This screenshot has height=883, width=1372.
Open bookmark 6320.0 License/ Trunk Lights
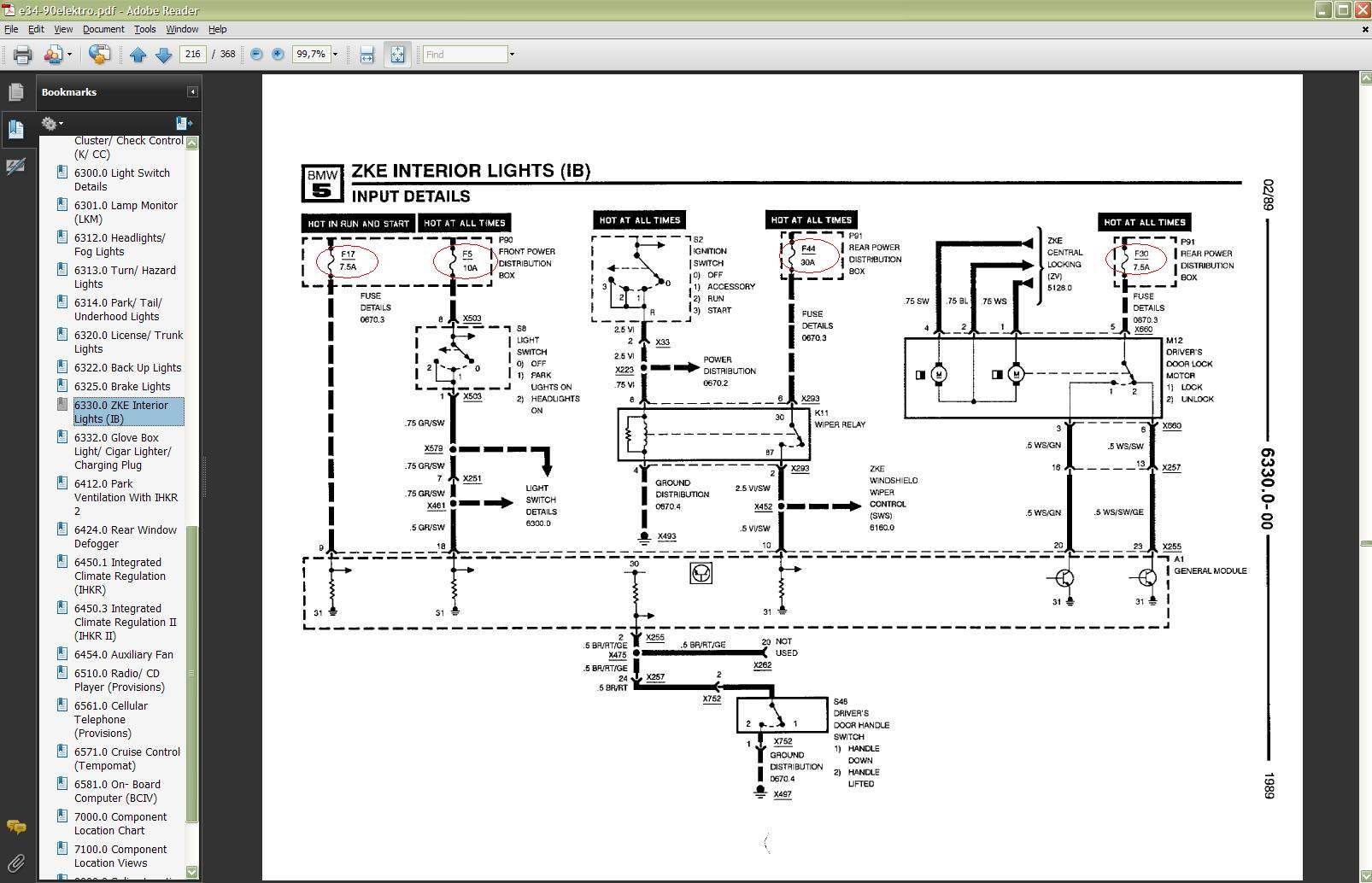(x=128, y=342)
